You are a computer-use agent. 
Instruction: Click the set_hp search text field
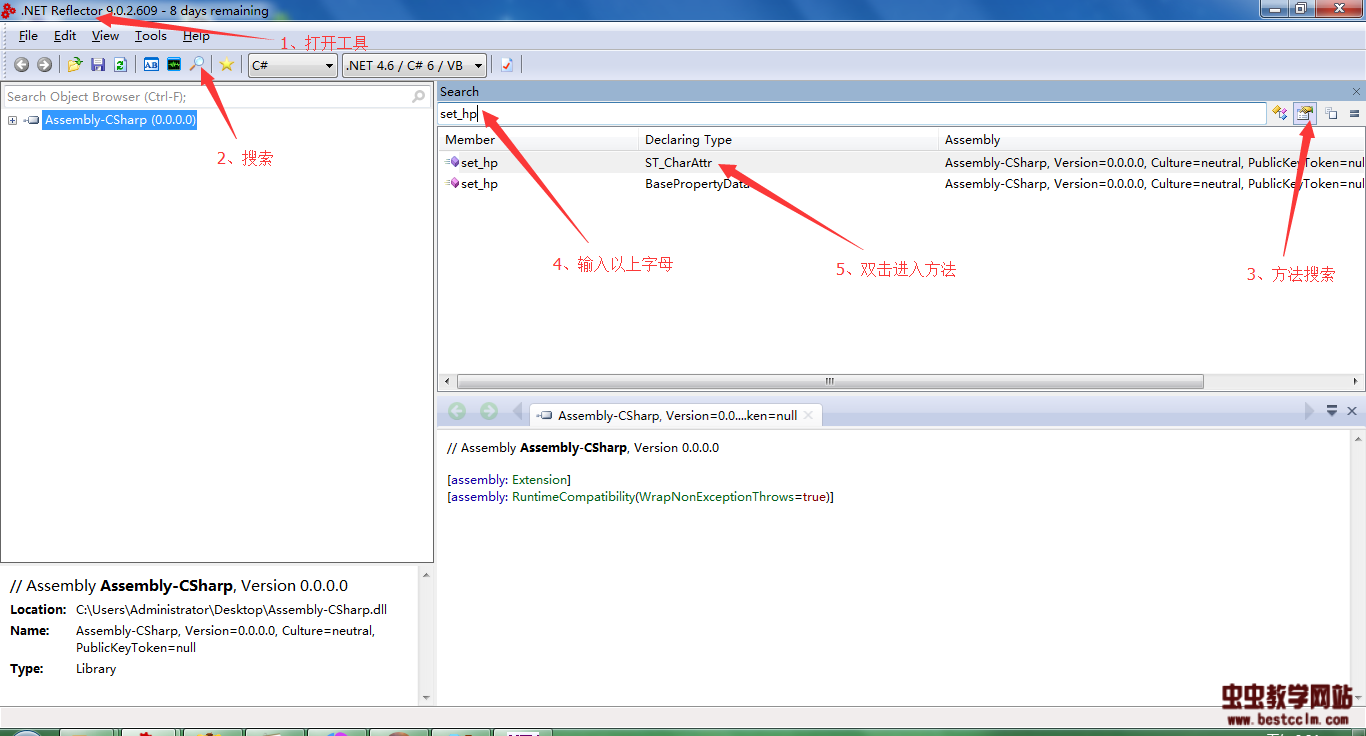click(x=852, y=114)
